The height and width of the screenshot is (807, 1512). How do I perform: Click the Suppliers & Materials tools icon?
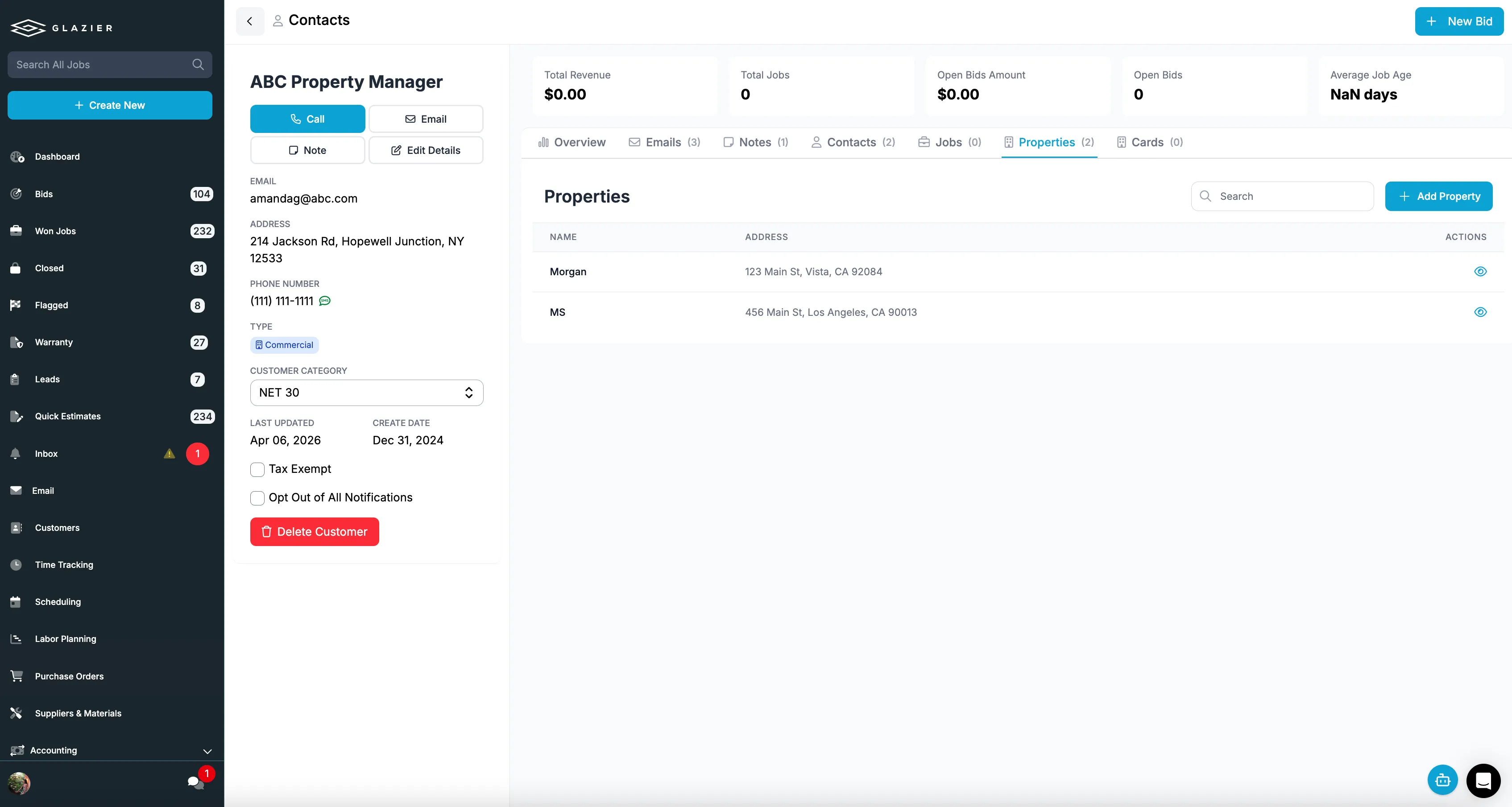tap(16, 713)
